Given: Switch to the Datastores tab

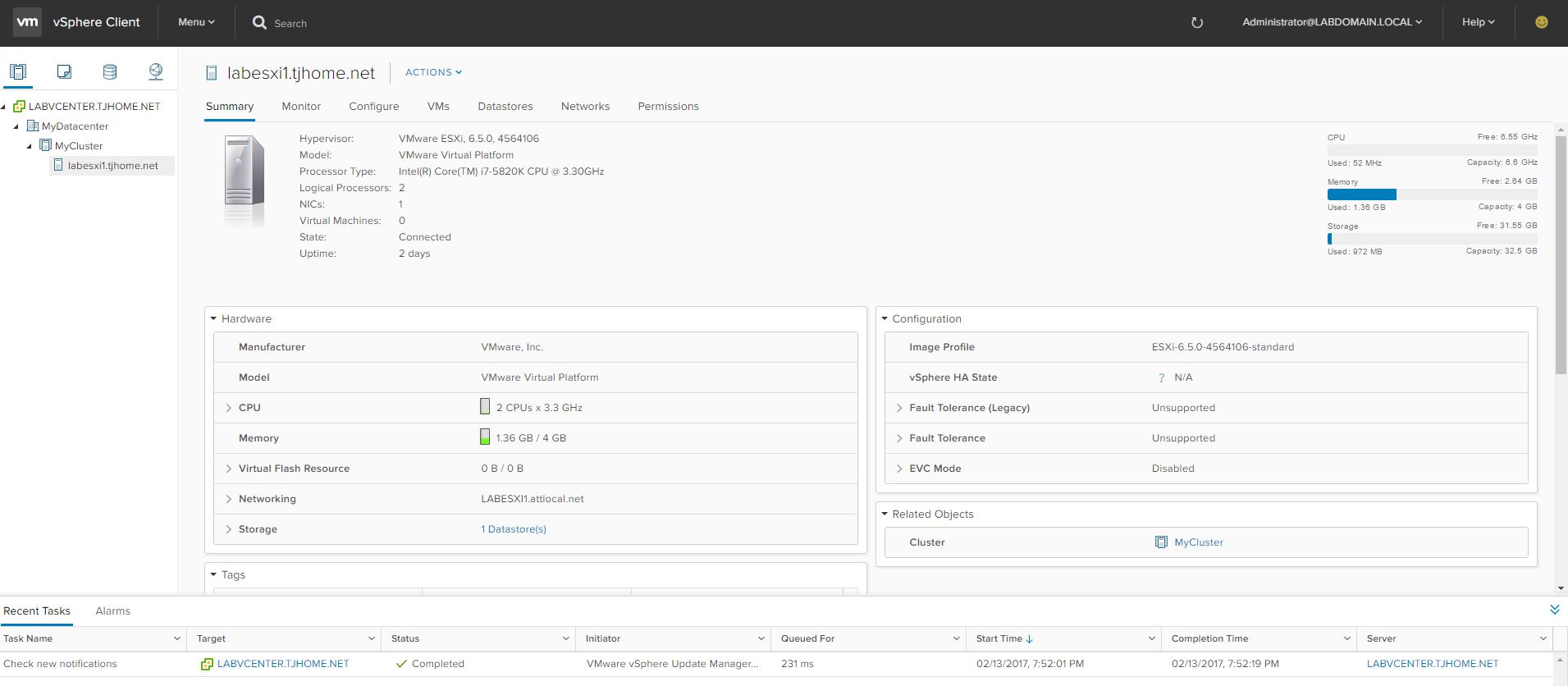Looking at the screenshot, I should 505,107.
